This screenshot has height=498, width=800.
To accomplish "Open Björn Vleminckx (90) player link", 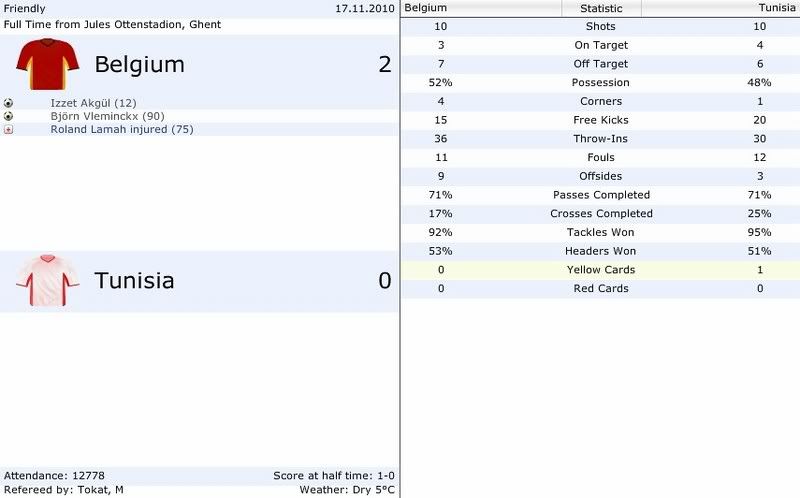I will (107, 116).
